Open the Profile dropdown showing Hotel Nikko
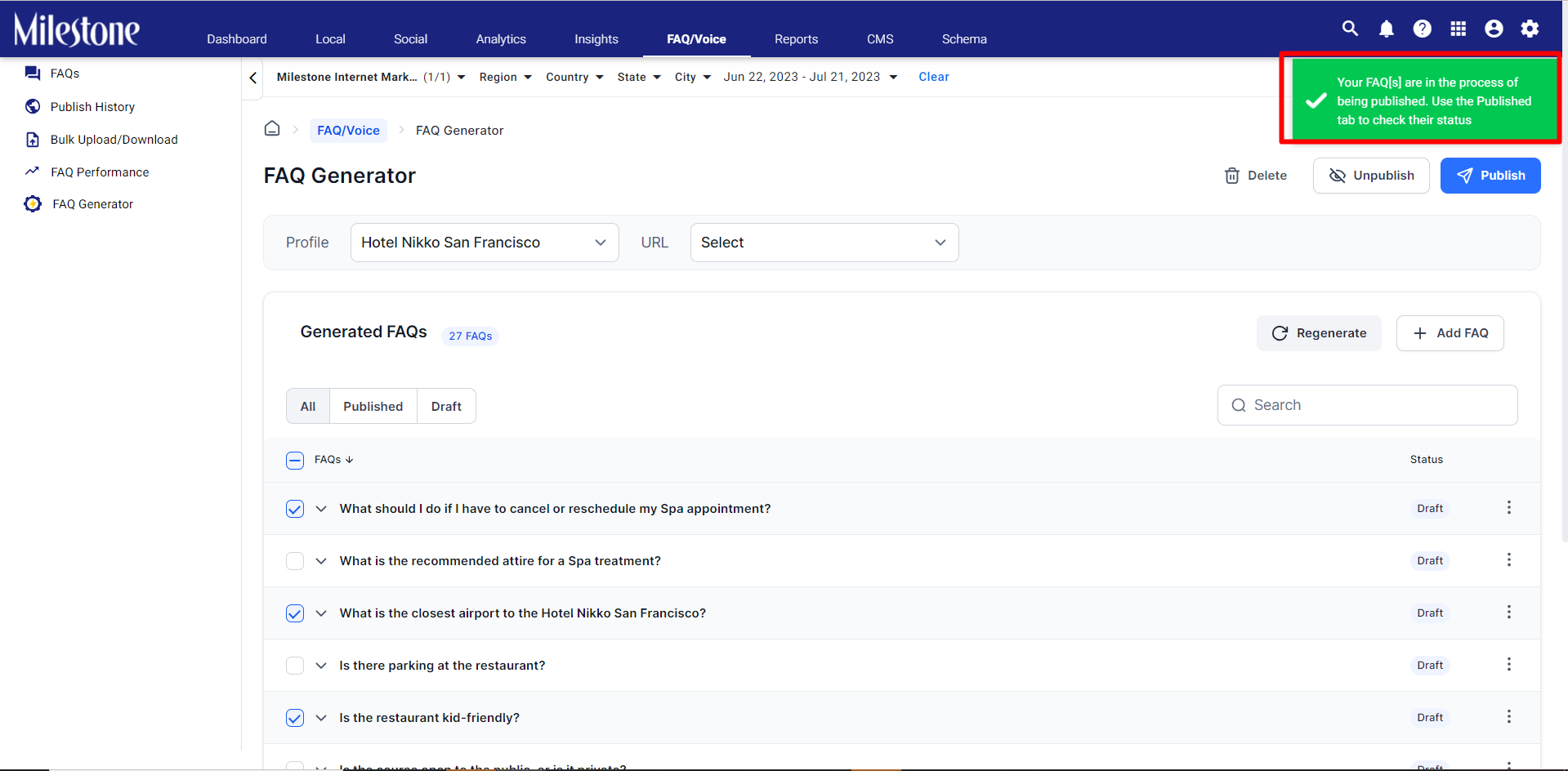 [485, 243]
